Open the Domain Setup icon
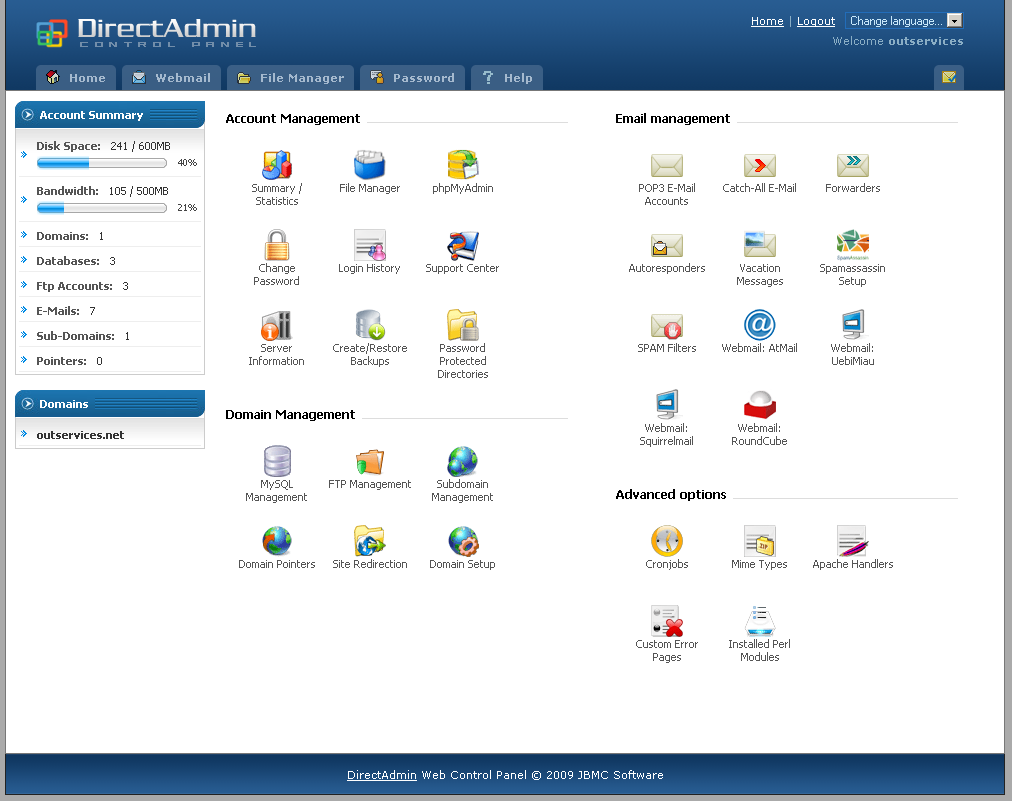Viewport: 1012px width, 801px height. click(463, 542)
